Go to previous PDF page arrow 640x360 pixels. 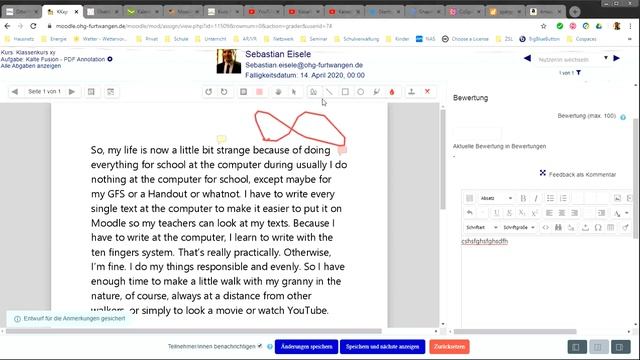(x=15, y=92)
